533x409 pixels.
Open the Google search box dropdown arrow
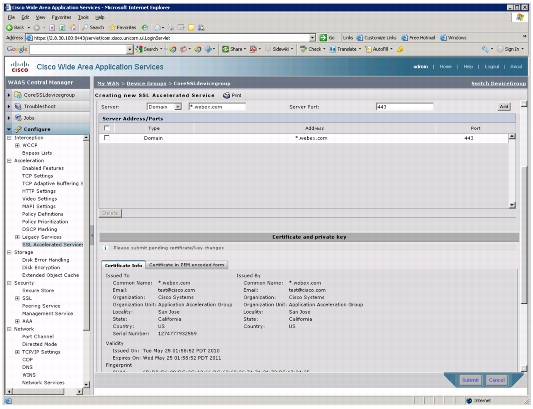pos(130,50)
